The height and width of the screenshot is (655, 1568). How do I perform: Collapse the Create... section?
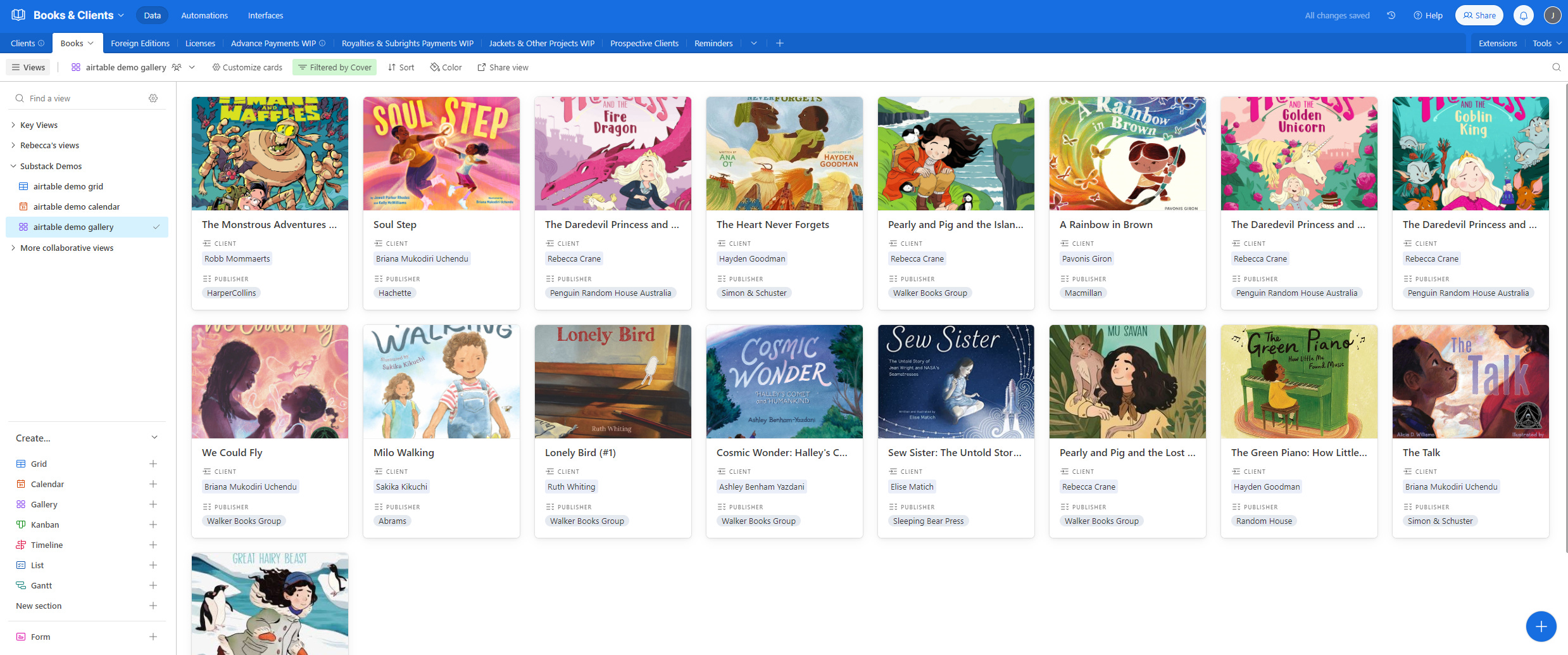[154, 438]
